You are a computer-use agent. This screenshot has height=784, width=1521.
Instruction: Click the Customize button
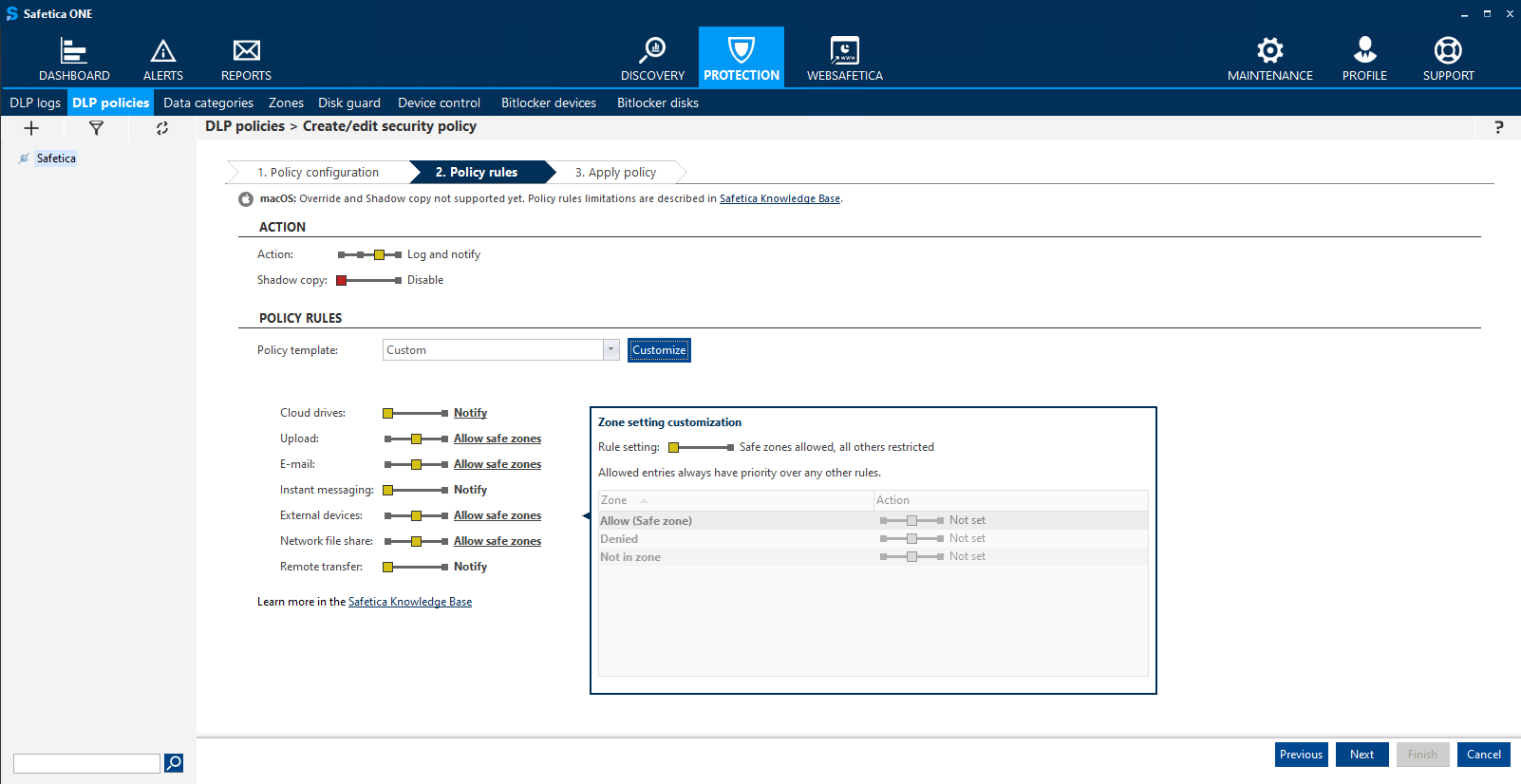659,350
